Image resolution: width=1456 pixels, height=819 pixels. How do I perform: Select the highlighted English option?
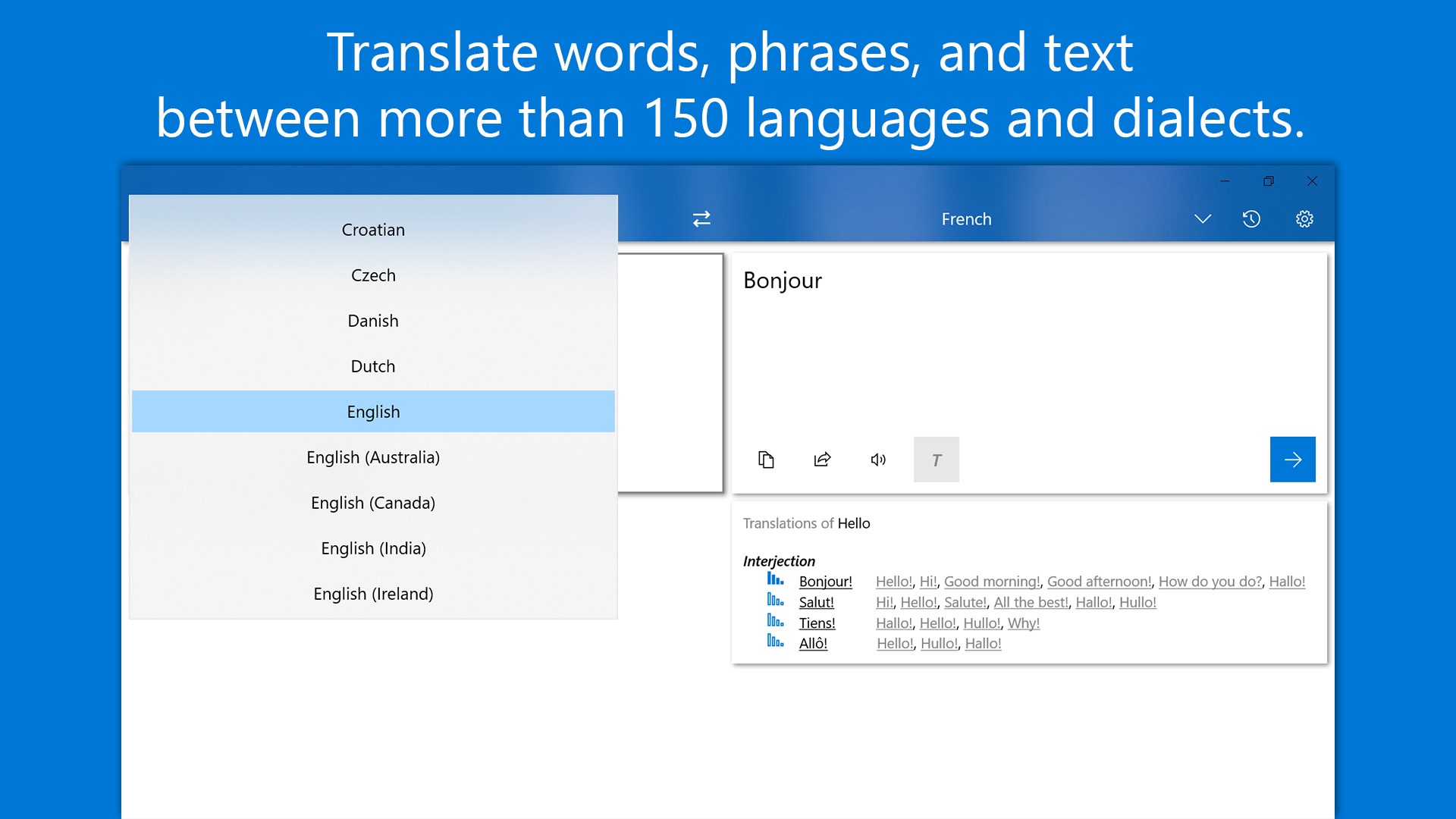click(373, 412)
